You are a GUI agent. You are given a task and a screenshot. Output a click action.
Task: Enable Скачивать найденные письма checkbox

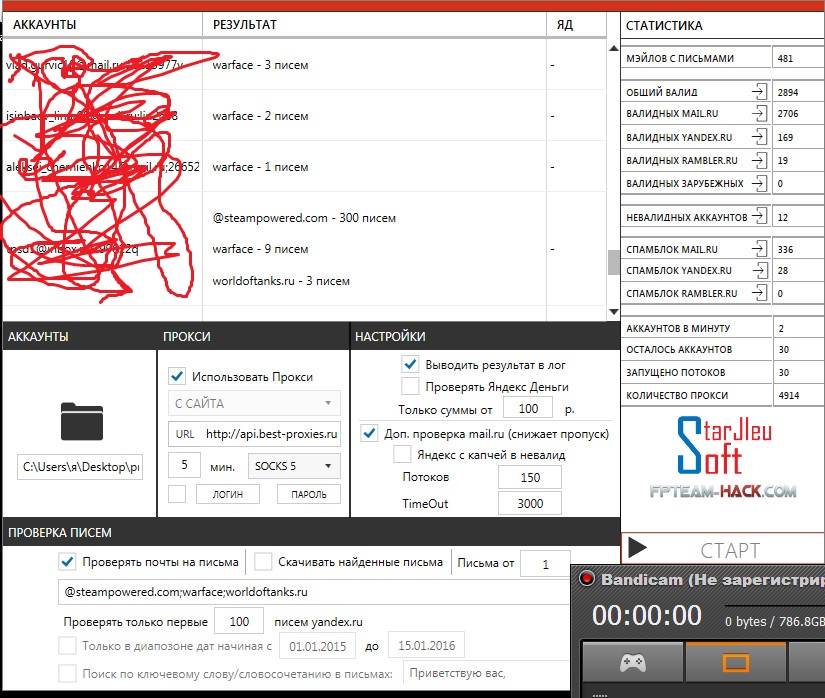click(263, 562)
